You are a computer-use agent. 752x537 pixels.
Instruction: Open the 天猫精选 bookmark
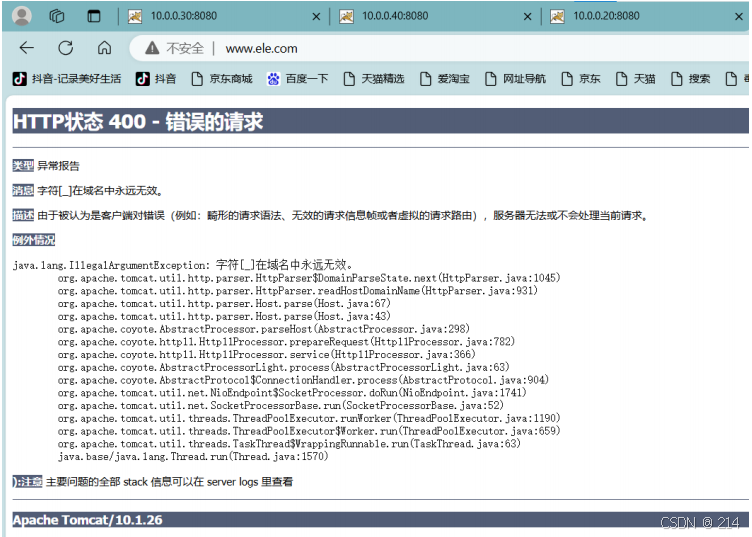click(x=374, y=79)
